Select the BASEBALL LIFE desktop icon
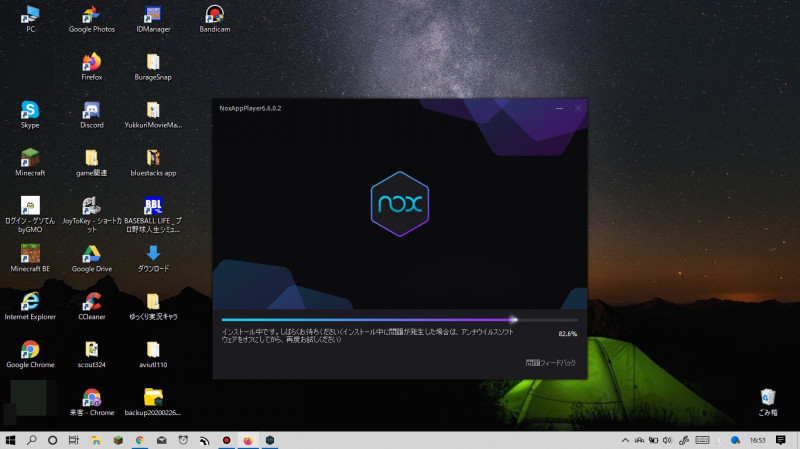Screen dimensions: 800x449 [x=153, y=214]
